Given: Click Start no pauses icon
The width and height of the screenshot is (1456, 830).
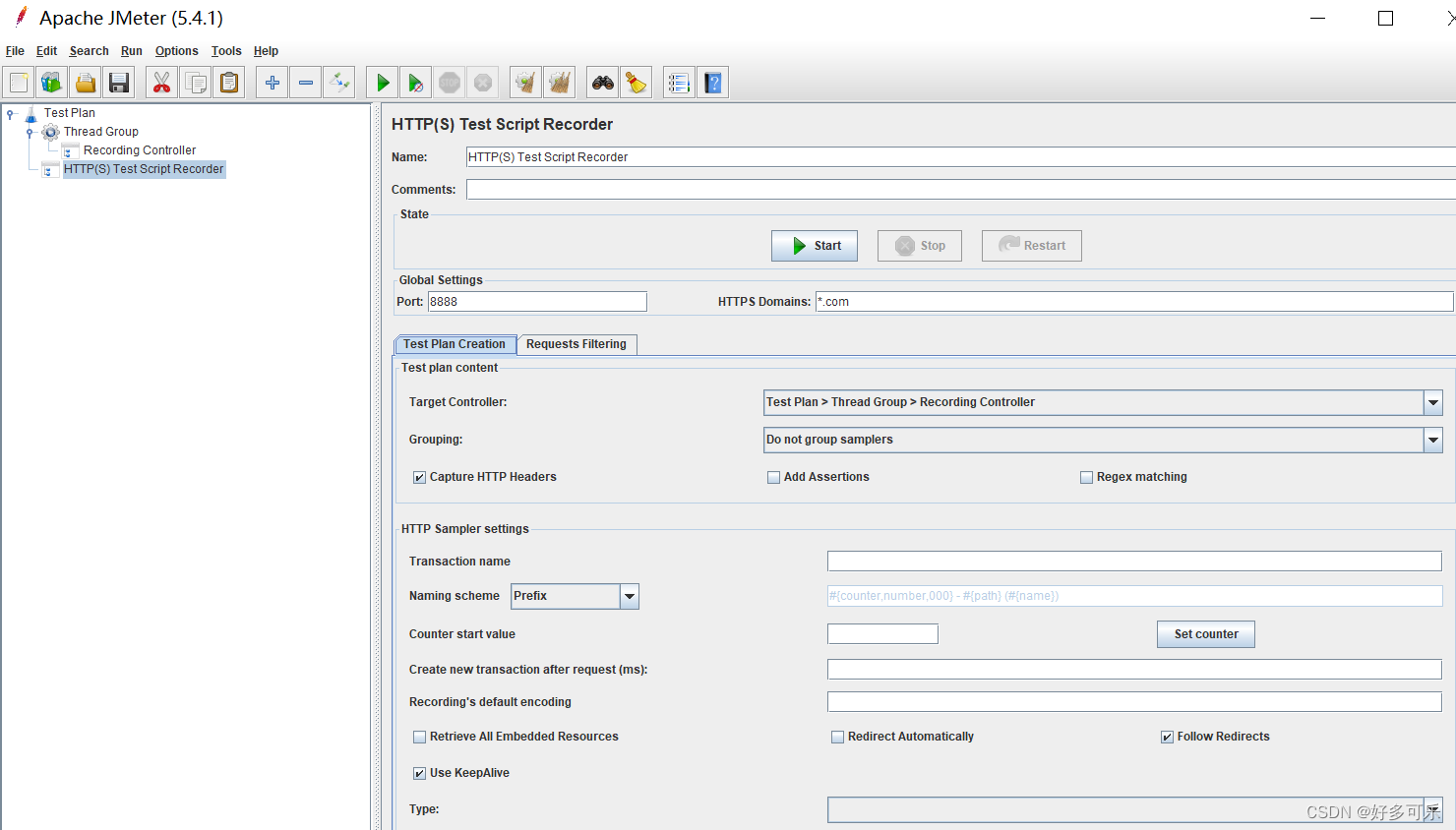Looking at the screenshot, I should coord(416,83).
